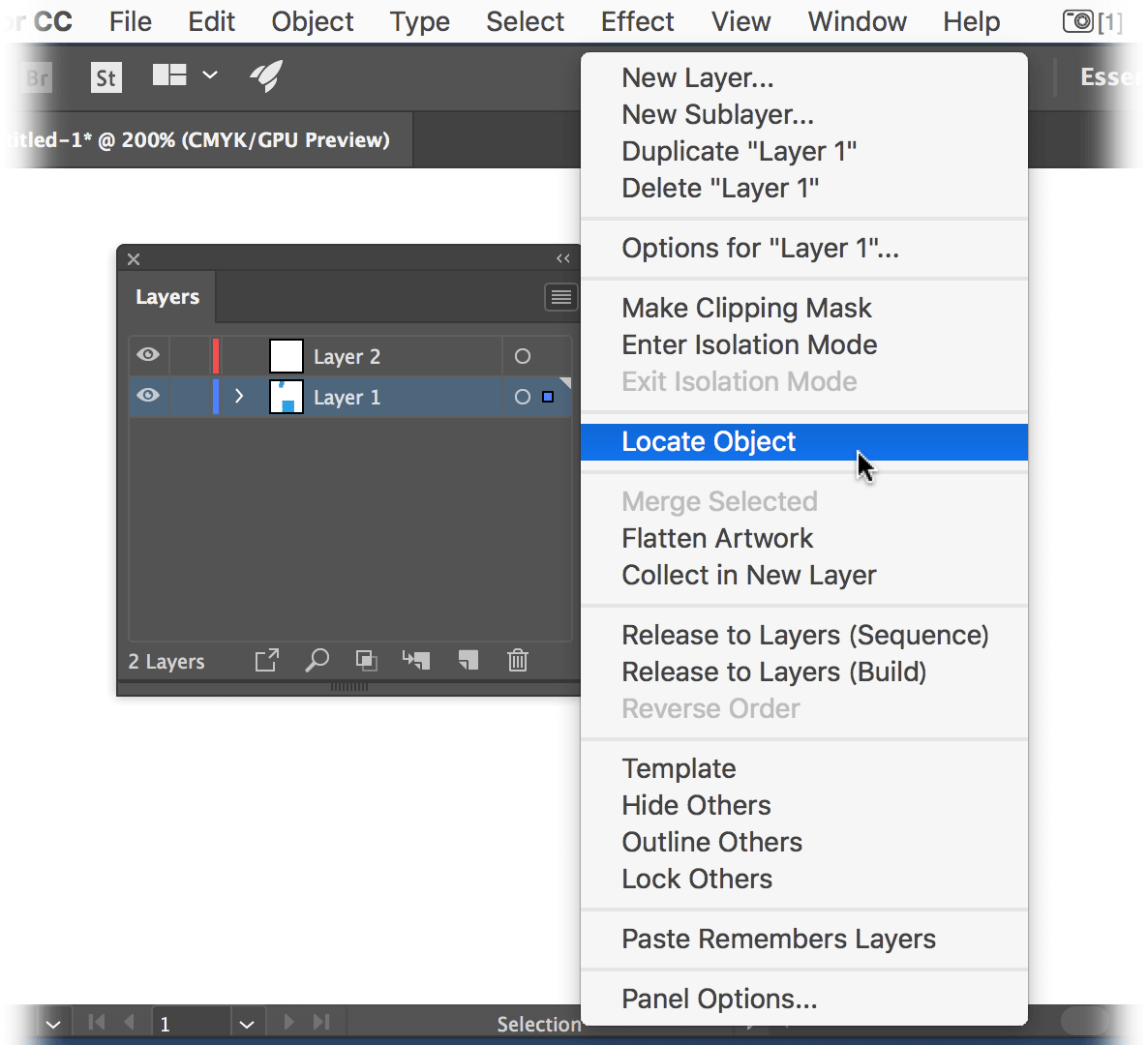Click Collect For Export icon
This screenshot has width=1148, height=1045.
coord(266,660)
